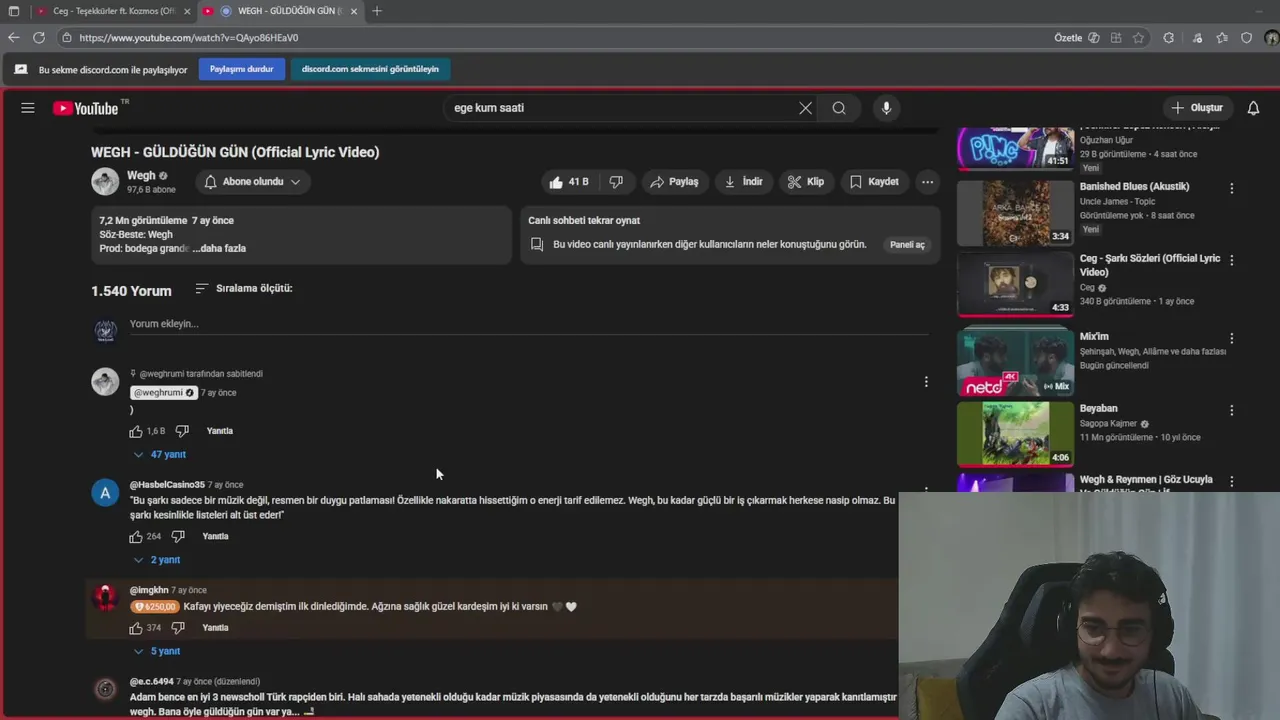Open Wegh channel avatar
The image size is (1280, 720).
tap(105, 181)
